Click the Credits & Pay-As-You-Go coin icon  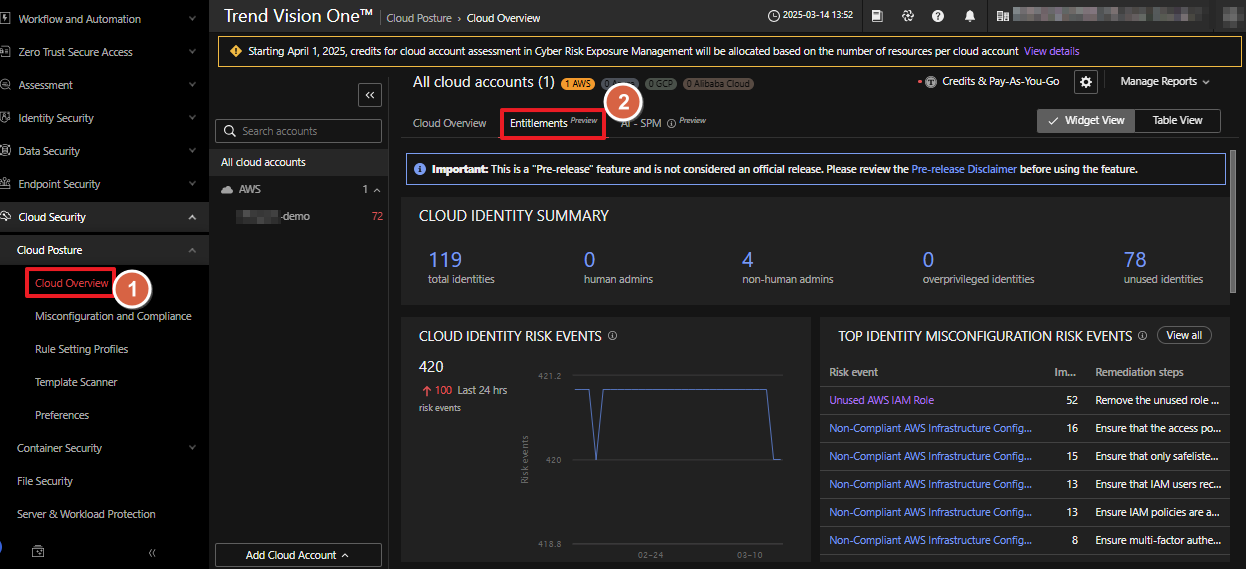tap(931, 82)
